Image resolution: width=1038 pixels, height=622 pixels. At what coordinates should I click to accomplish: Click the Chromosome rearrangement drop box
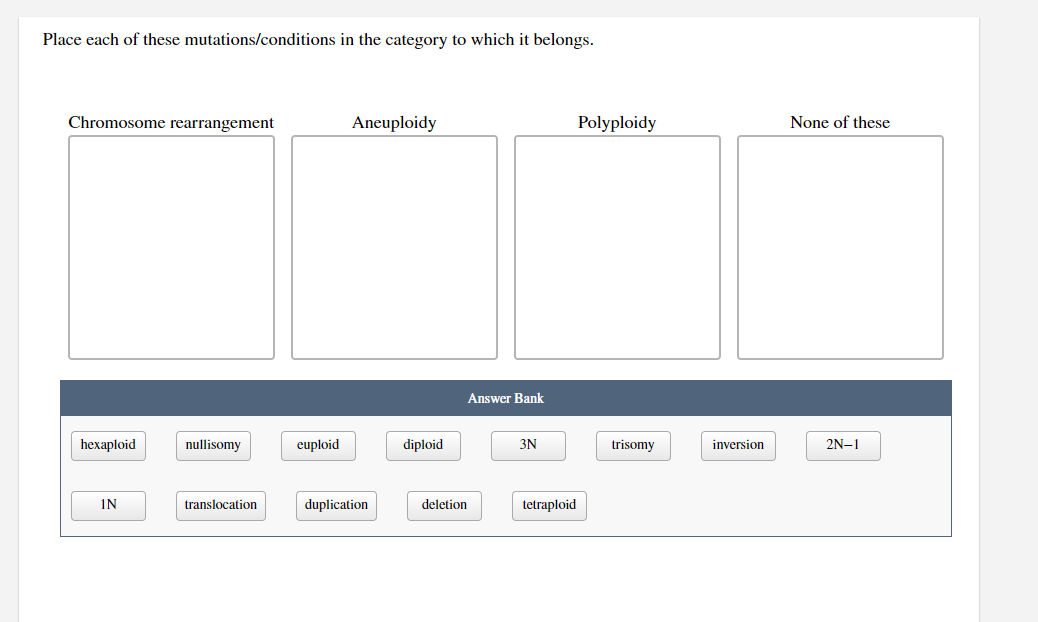pyautogui.click(x=171, y=247)
